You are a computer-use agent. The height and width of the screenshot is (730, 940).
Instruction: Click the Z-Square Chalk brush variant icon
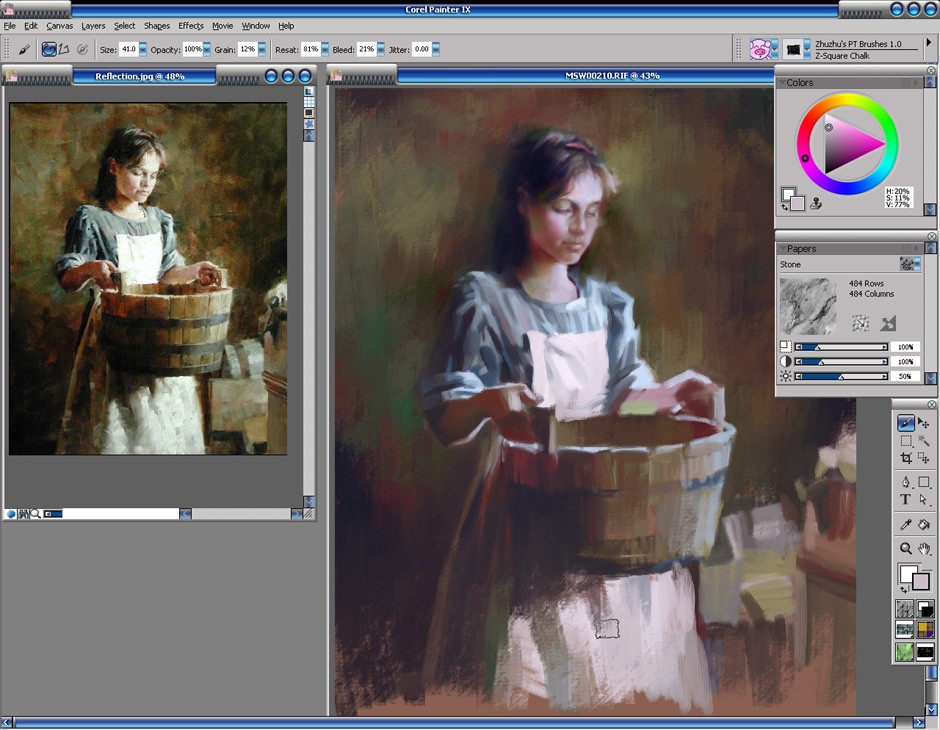click(x=793, y=49)
